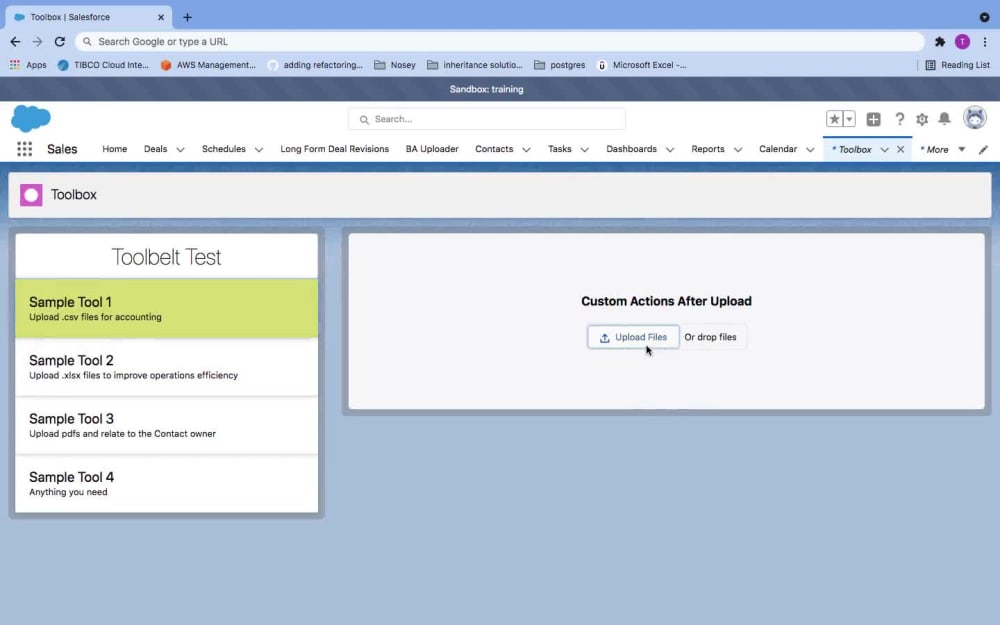Open the Apps bookmarks shortcut
This screenshot has height=625, width=1000.
click(28, 65)
